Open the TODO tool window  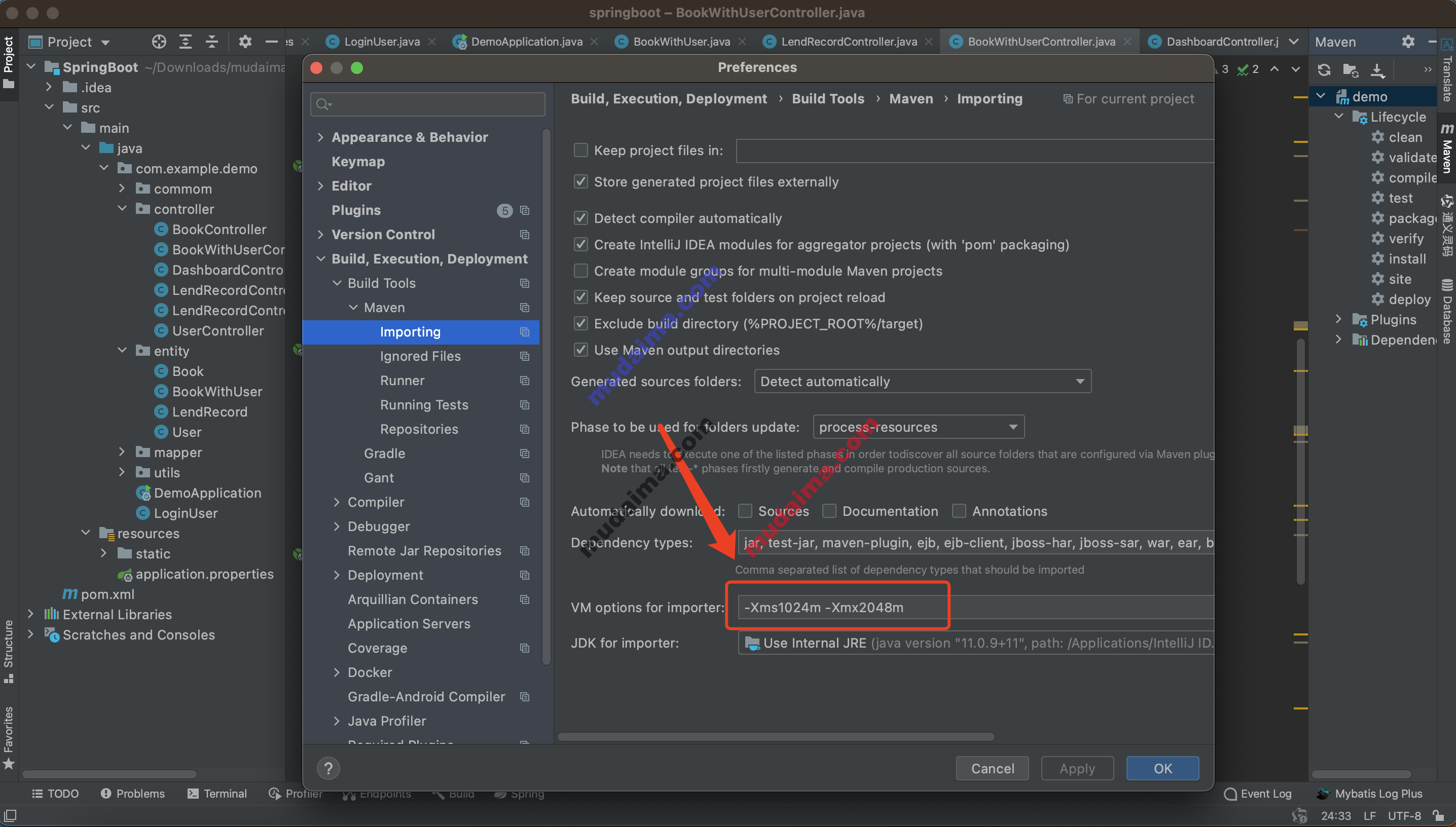[x=56, y=793]
